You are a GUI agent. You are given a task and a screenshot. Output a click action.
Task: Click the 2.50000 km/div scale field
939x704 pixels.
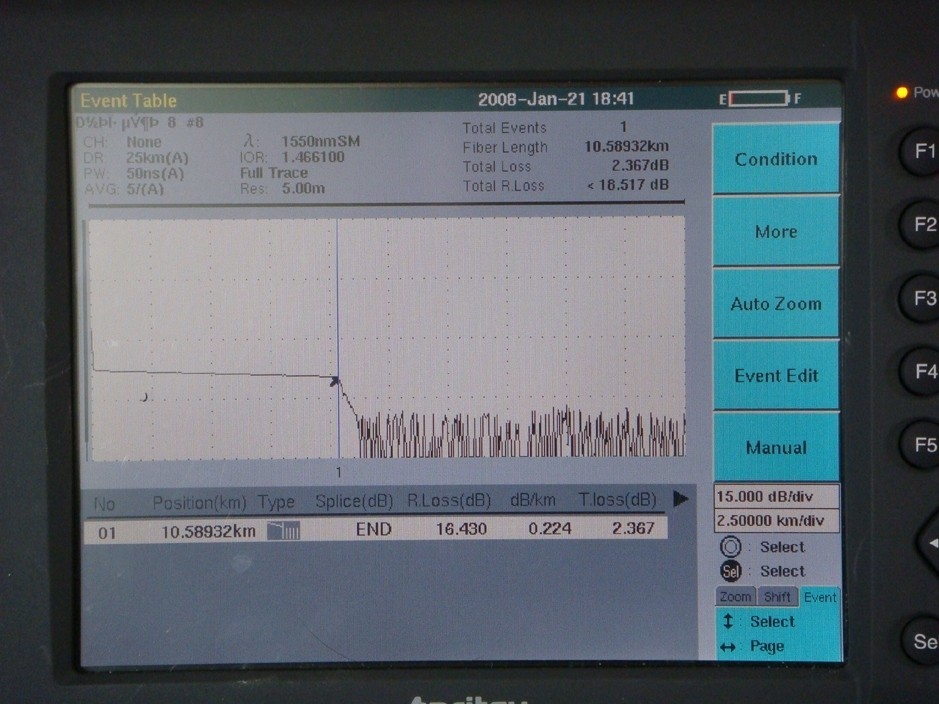coord(777,520)
